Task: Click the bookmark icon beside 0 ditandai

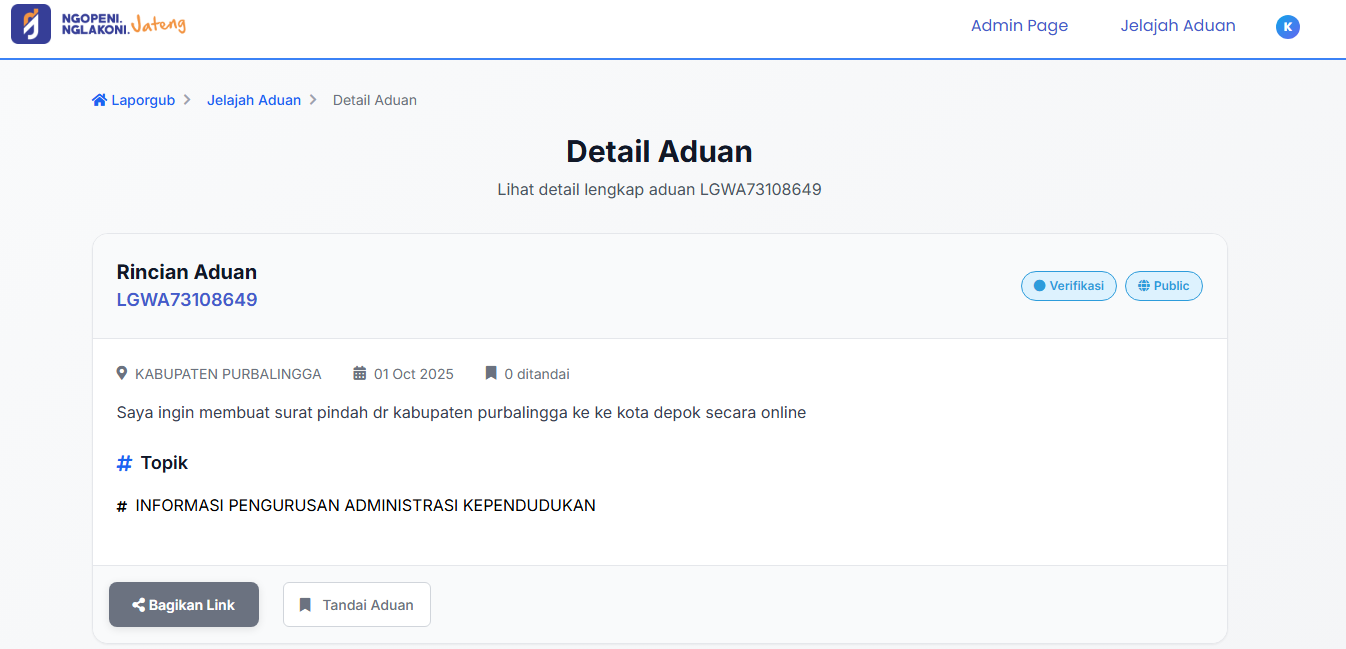Action: point(491,374)
